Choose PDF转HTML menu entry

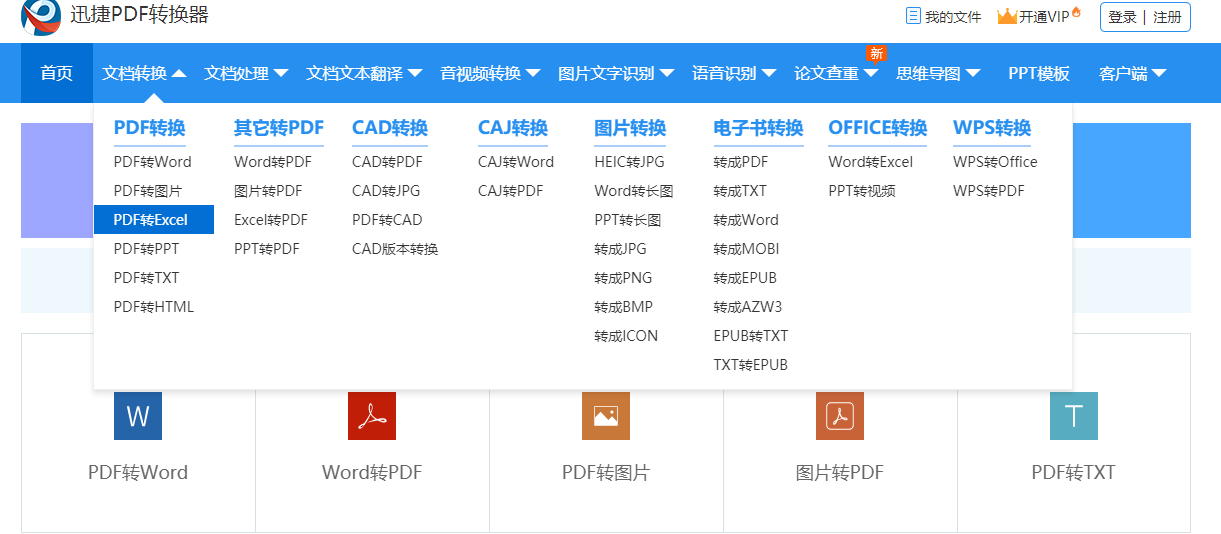pos(154,307)
